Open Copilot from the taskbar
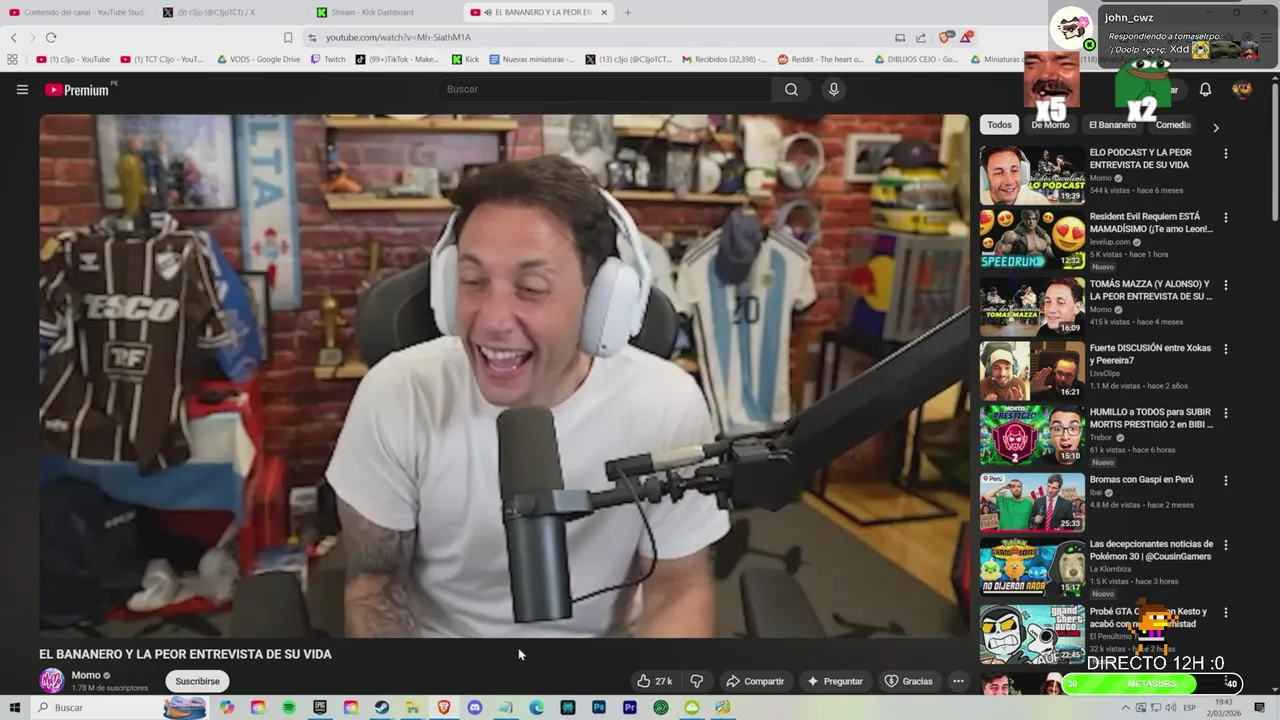Image resolution: width=1280 pixels, height=720 pixels. click(x=227, y=707)
